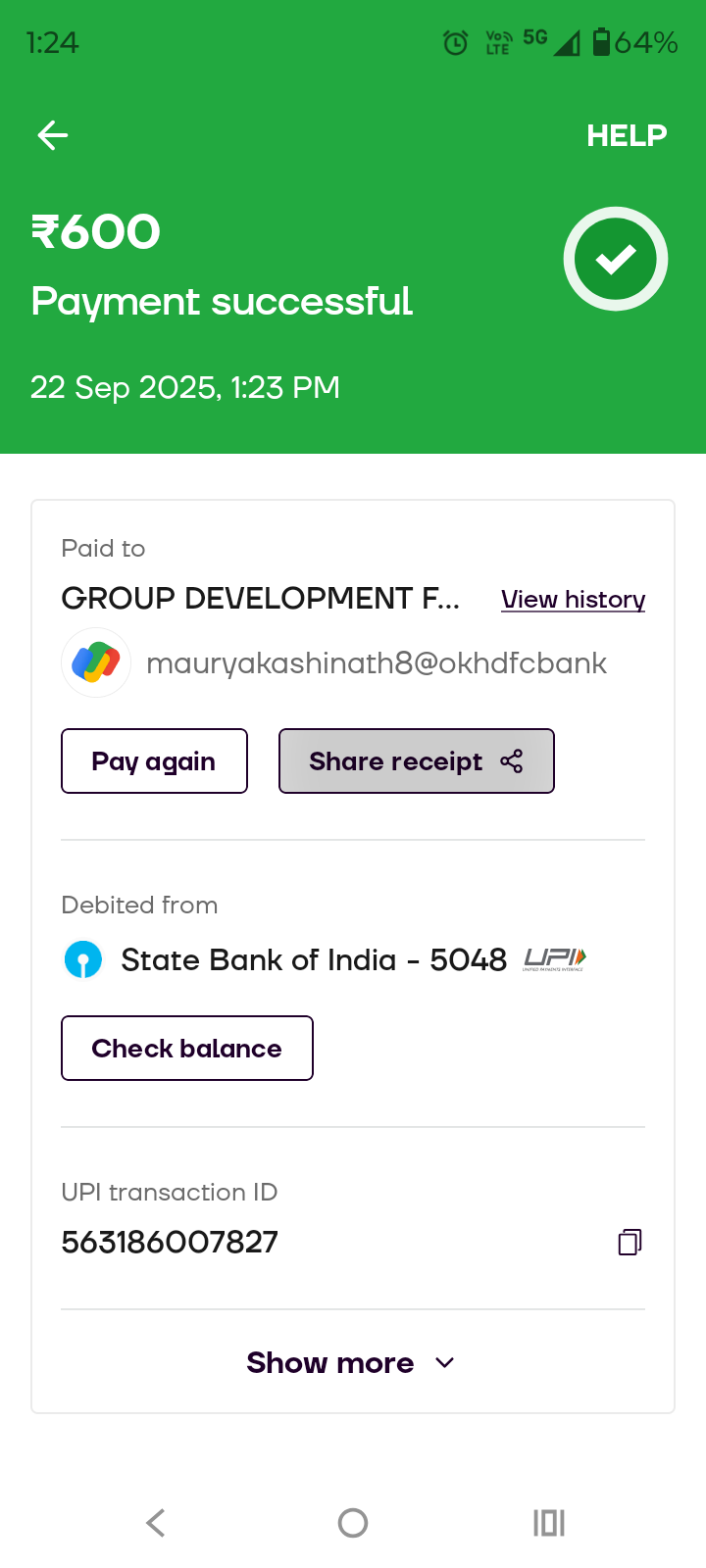Tap the alarm icon in status bar
The width and height of the screenshot is (706, 1568).
pos(456,42)
